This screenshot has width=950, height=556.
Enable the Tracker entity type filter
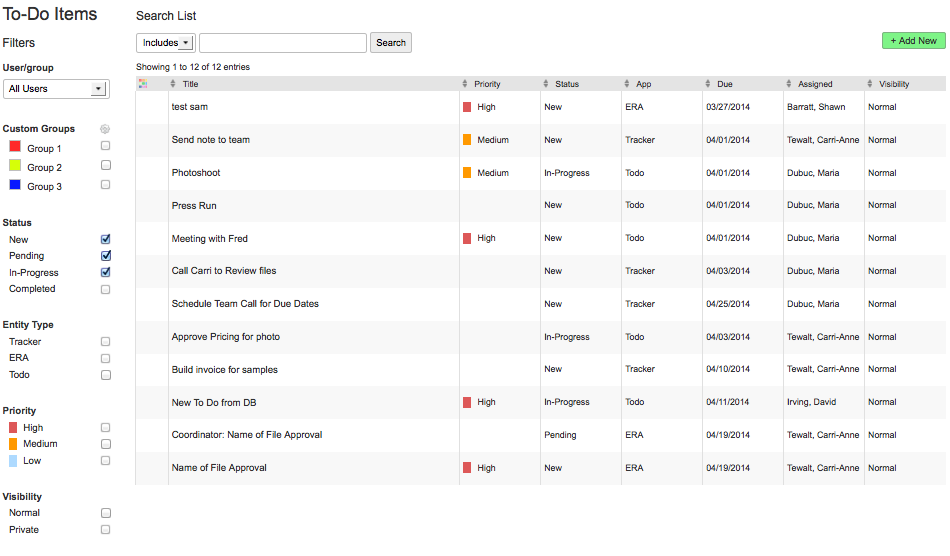[x=105, y=342]
